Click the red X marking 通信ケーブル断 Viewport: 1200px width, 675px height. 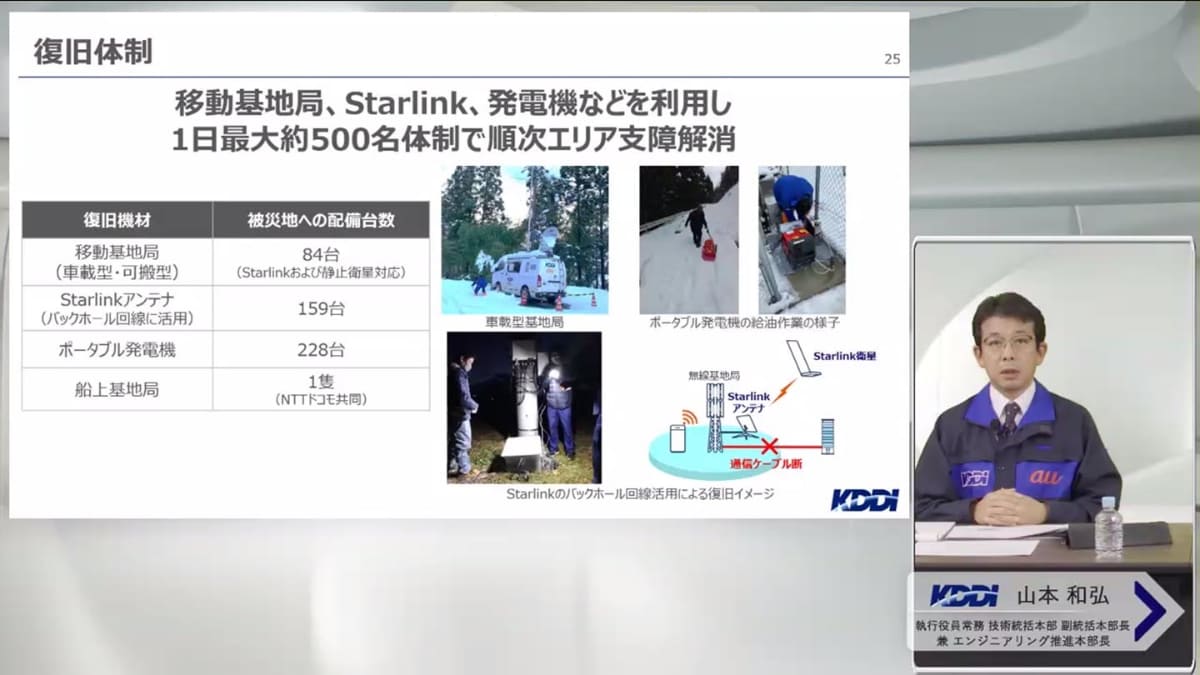click(x=770, y=445)
